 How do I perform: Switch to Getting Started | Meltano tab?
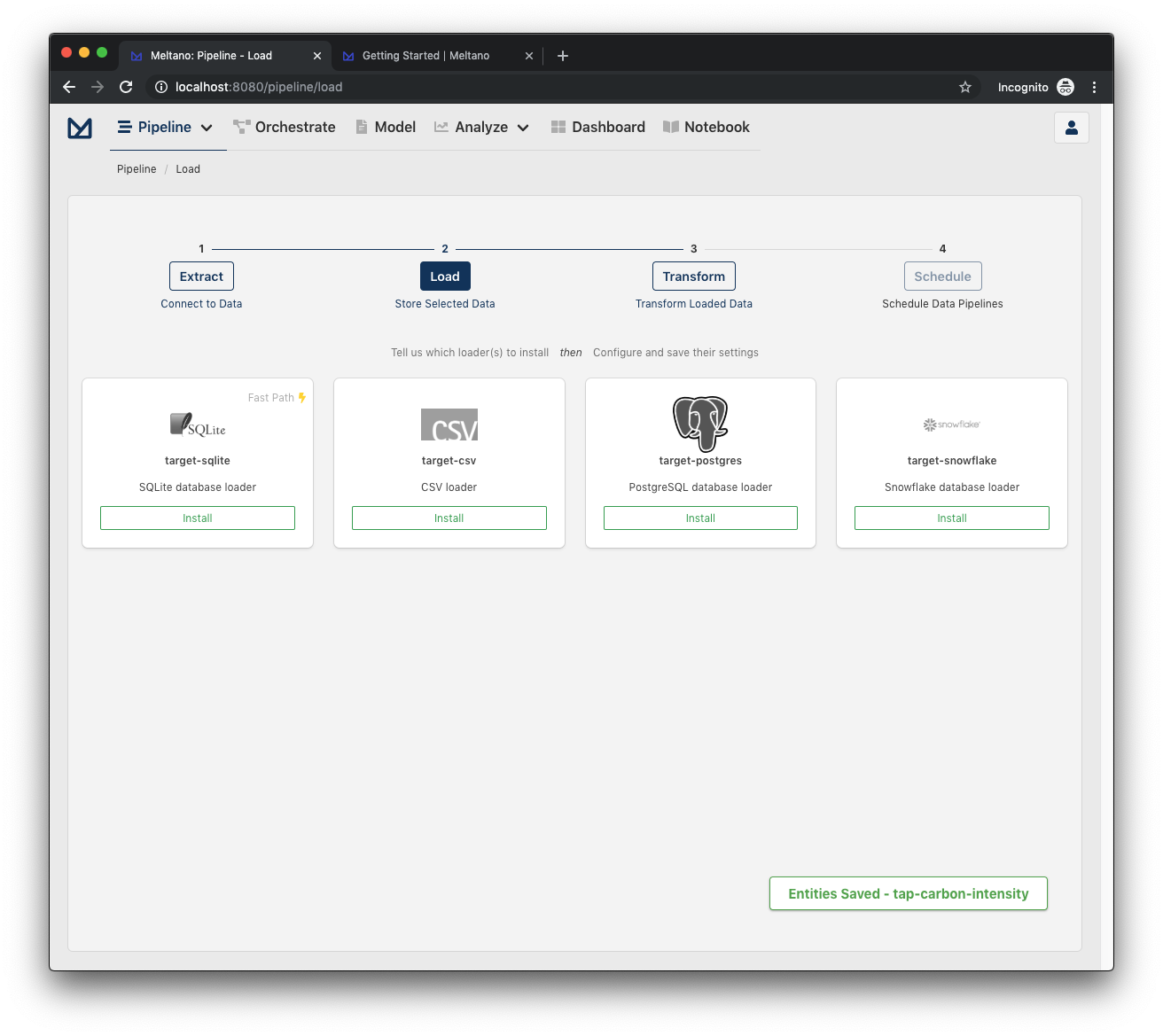point(438,56)
